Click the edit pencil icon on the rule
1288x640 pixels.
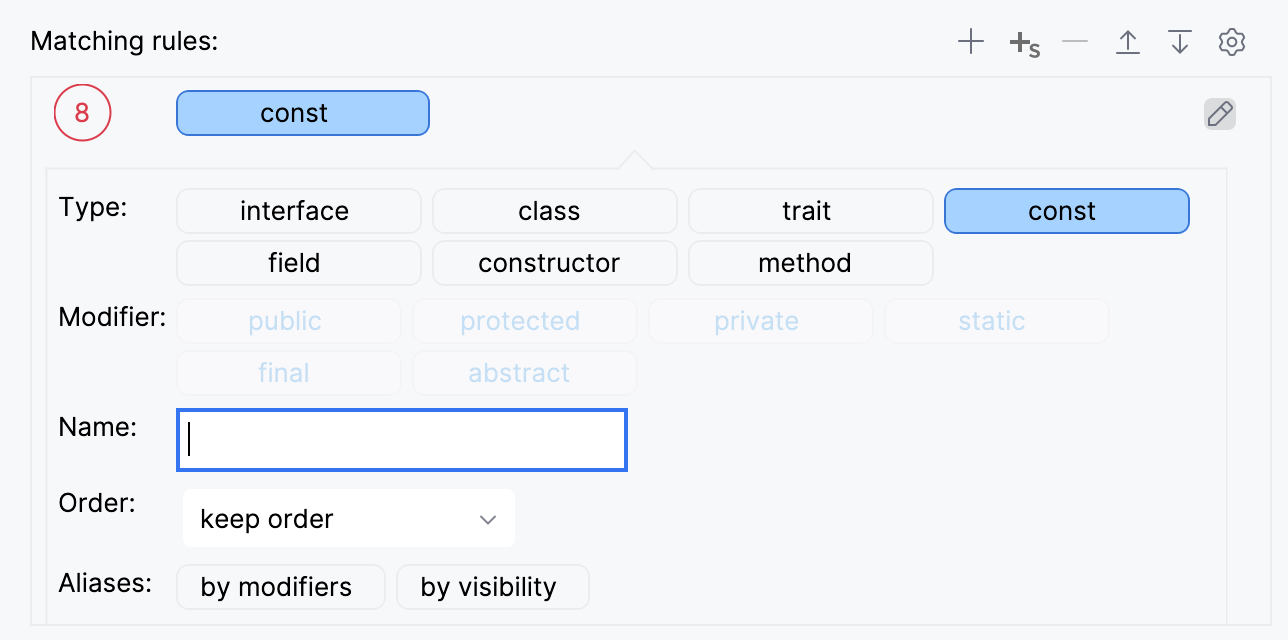pos(1220,113)
